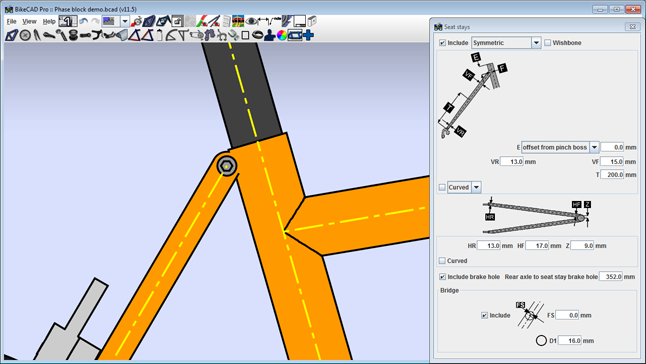Click the D1 16.0 mm field
The width and height of the screenshot is (646, 364).
pos(570,341)
